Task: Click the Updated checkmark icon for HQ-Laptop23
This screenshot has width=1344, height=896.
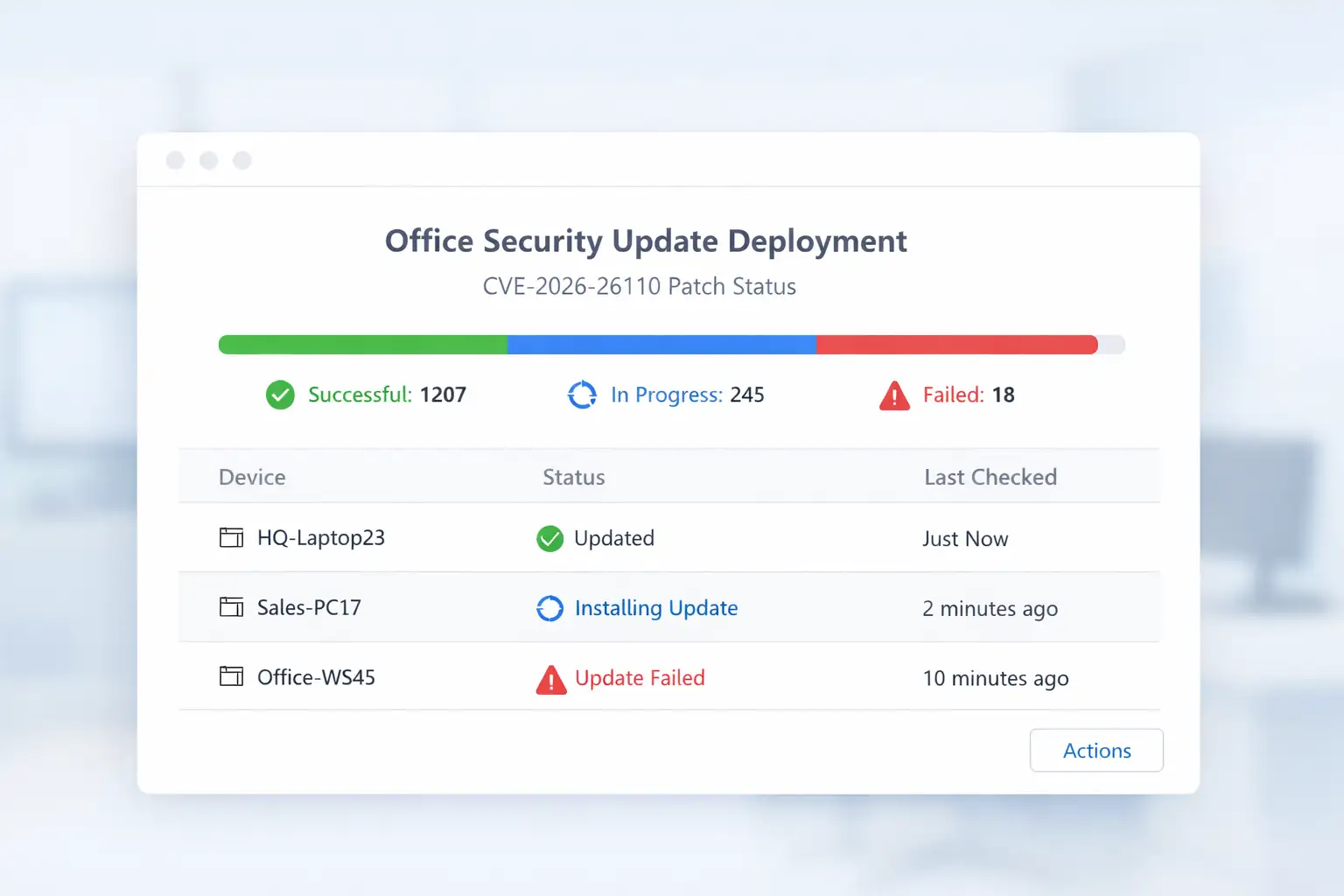Action: [549, 538]
